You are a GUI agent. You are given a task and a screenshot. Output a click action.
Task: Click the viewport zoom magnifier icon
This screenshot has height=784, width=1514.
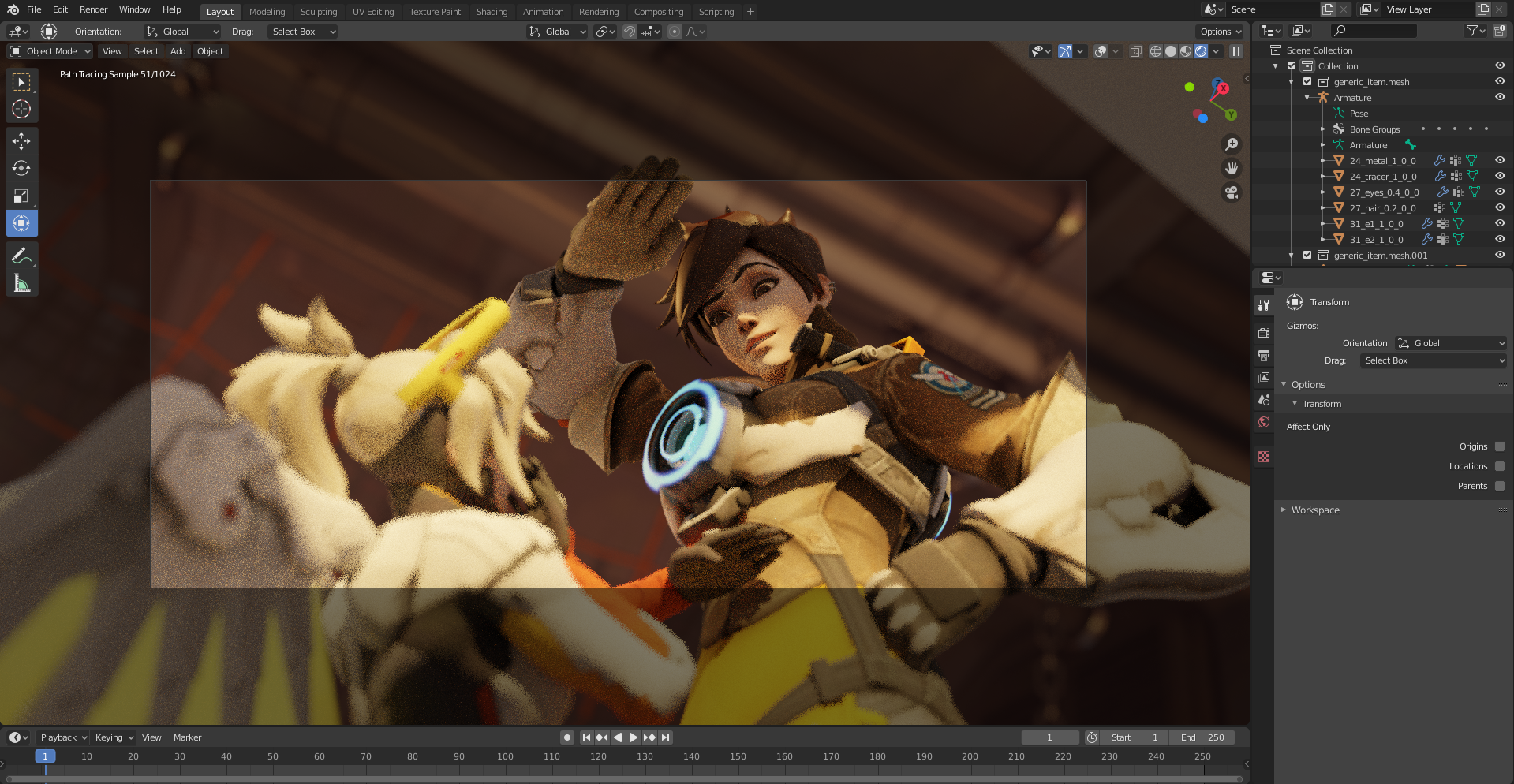pos(1231,144)
